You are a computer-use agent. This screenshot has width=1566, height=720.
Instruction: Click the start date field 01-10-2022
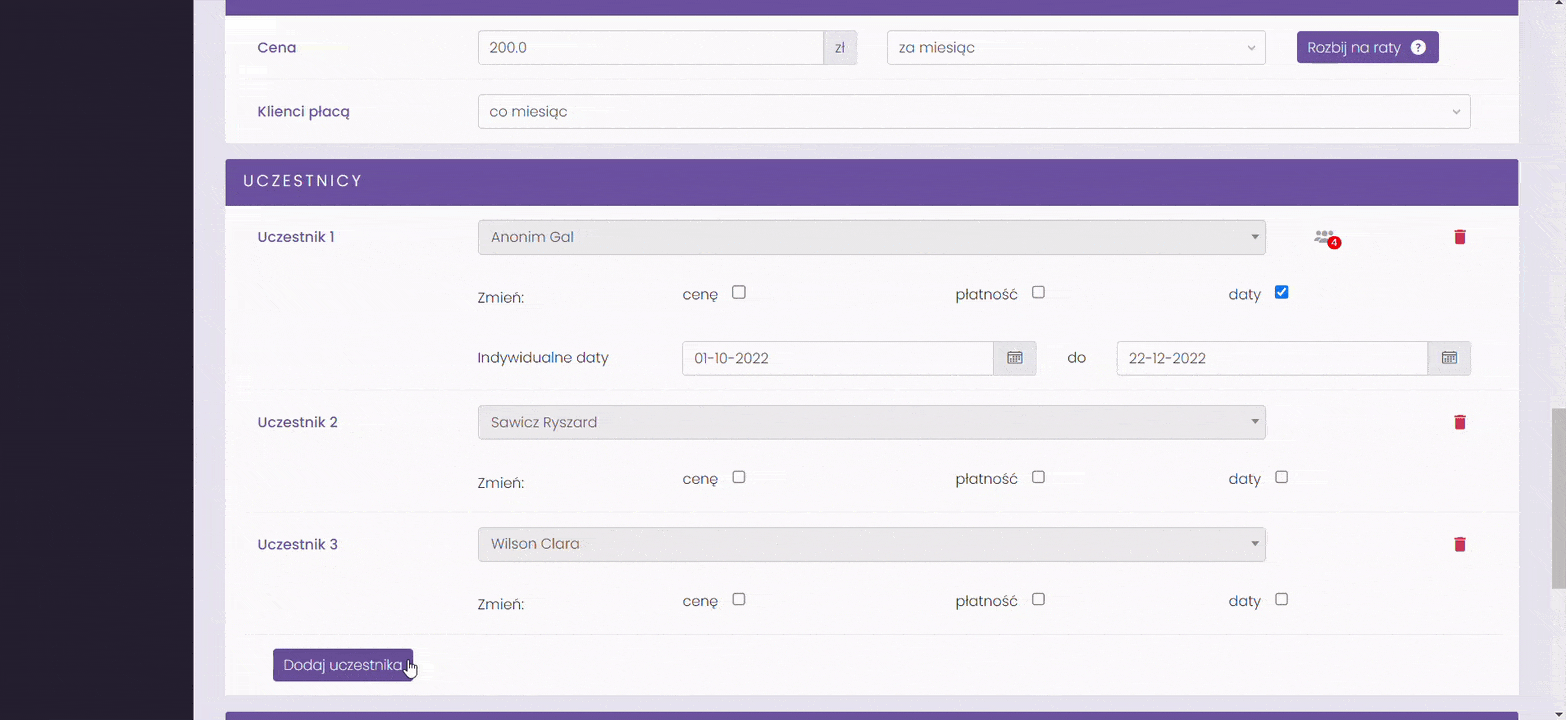[x=838, y=358]
